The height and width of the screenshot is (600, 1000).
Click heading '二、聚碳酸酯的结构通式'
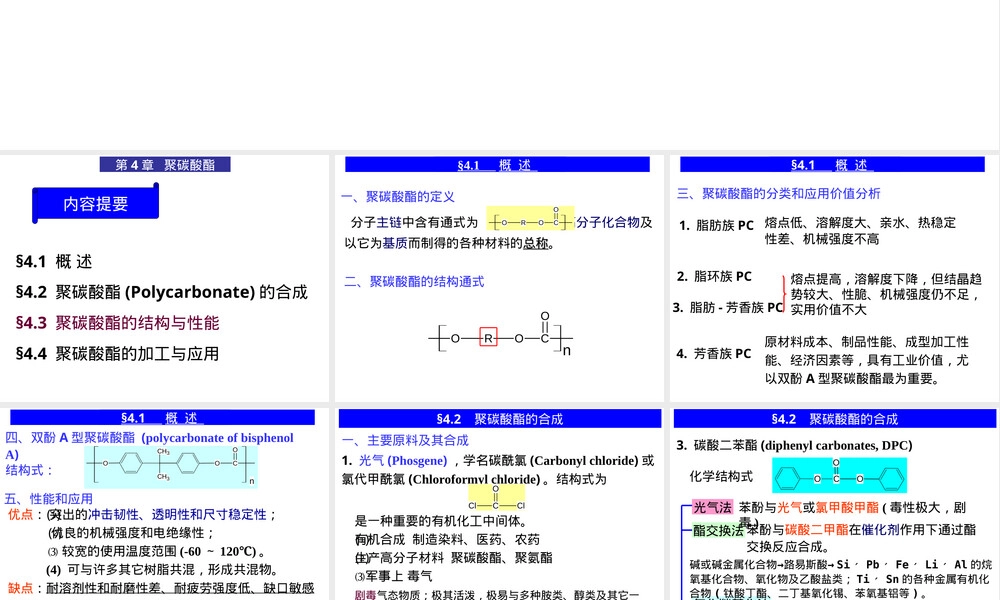click(414, 281)
